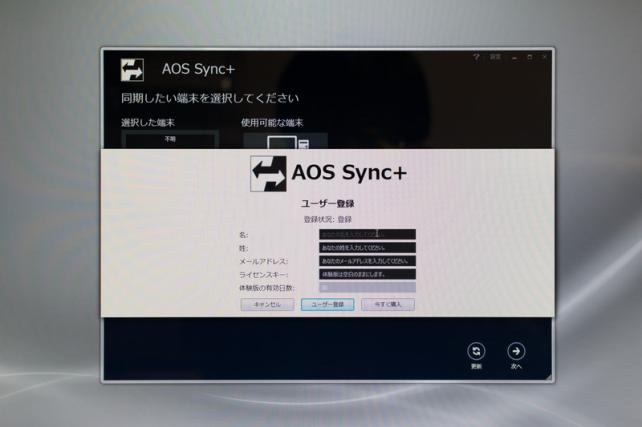Click the キャンセル (Cancel) button
The height and width of the screenshot is (427, 642).
(267, 304)
